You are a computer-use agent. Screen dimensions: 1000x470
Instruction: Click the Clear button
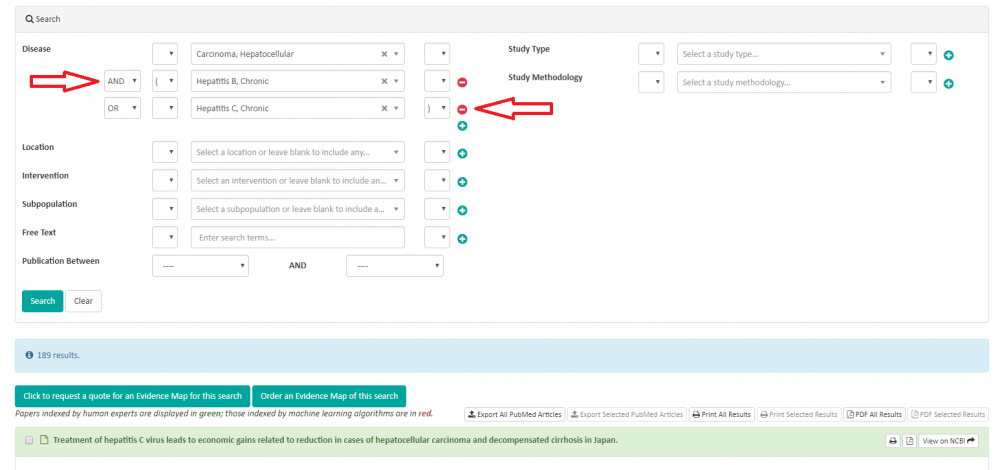83,301
